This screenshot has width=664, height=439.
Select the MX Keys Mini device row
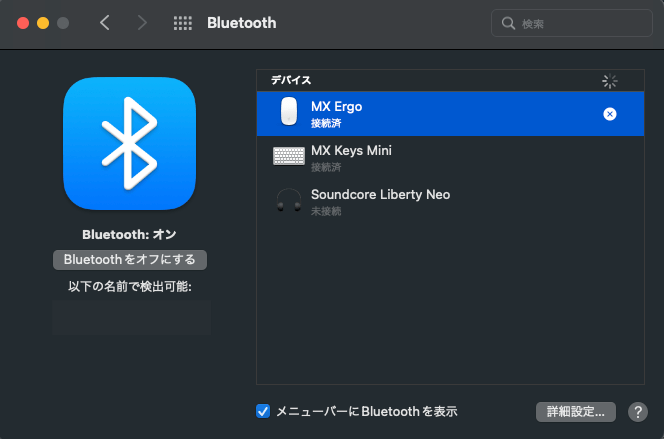(450, 158)
